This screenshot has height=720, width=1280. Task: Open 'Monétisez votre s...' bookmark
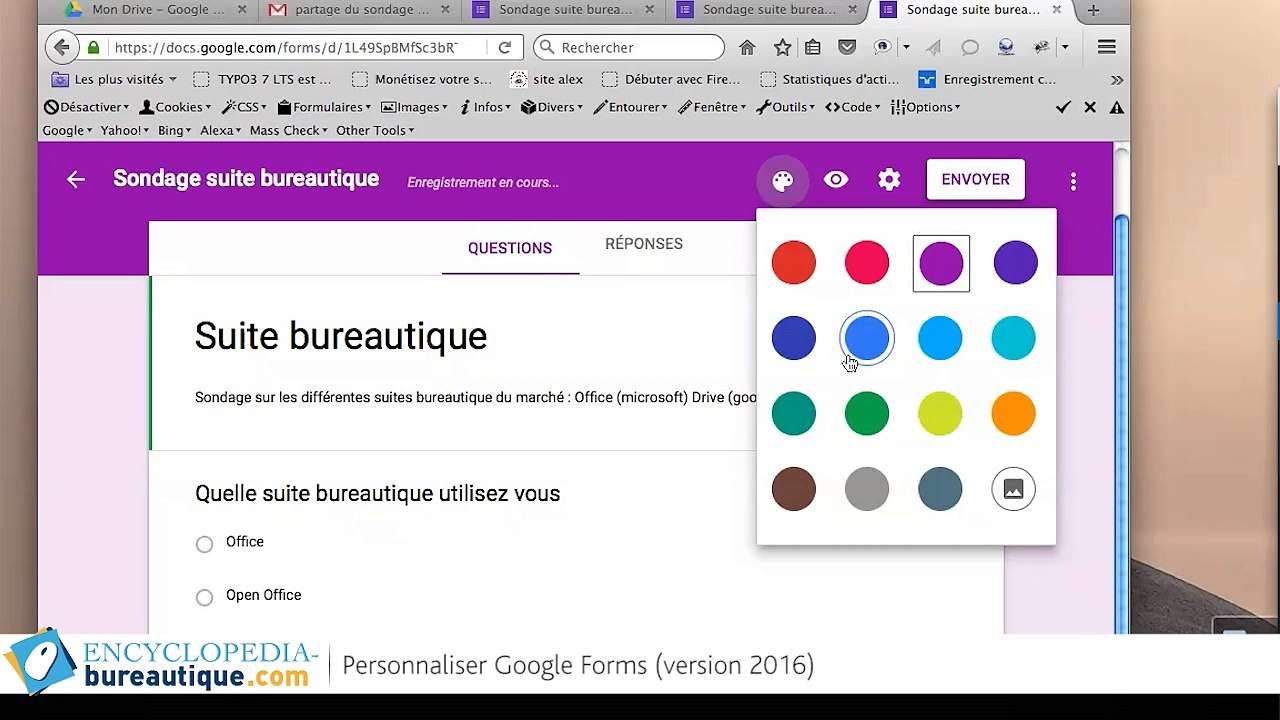tap(422, 79)
